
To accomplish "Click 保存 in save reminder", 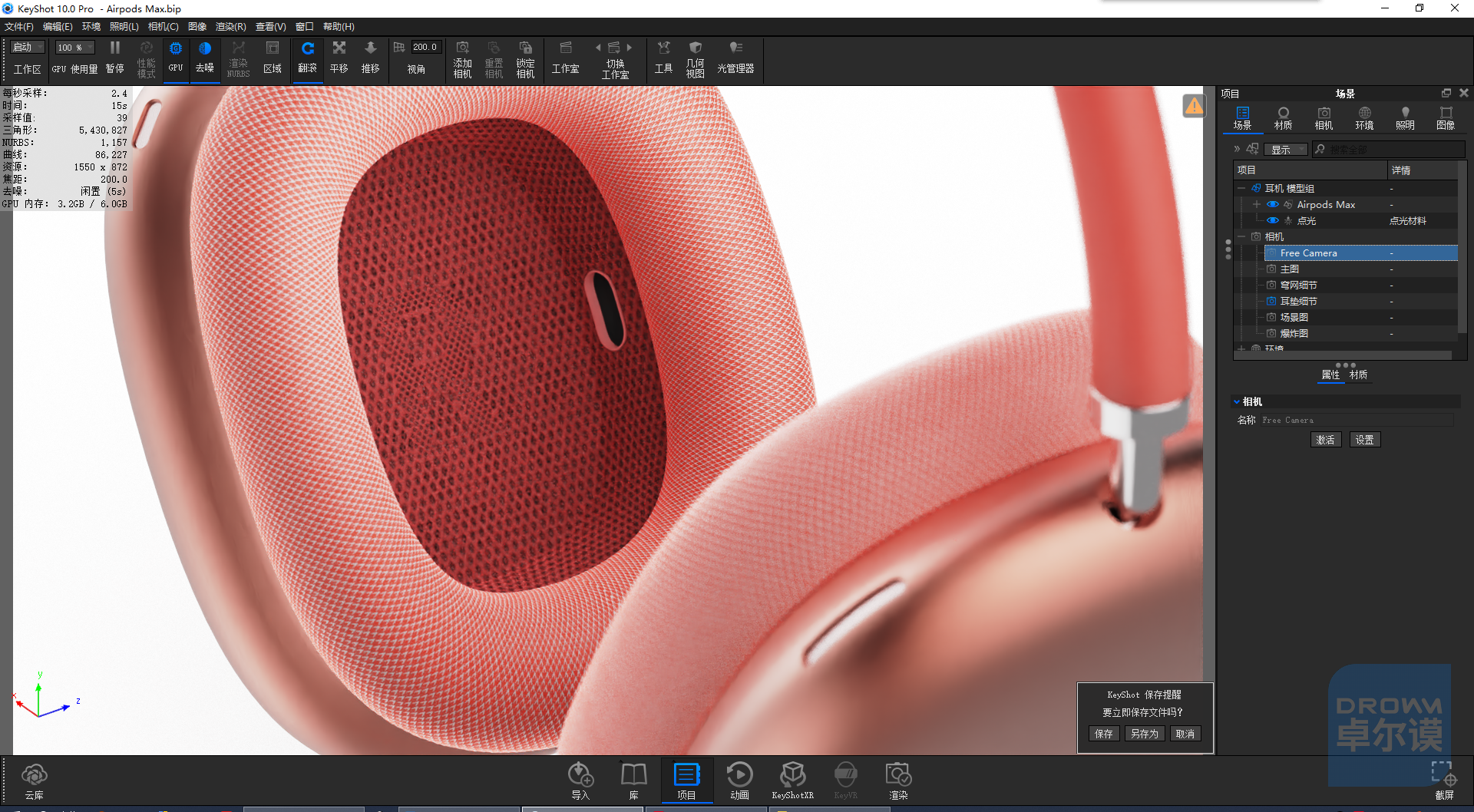I will pyautogui.click(x=1104, y=734).
